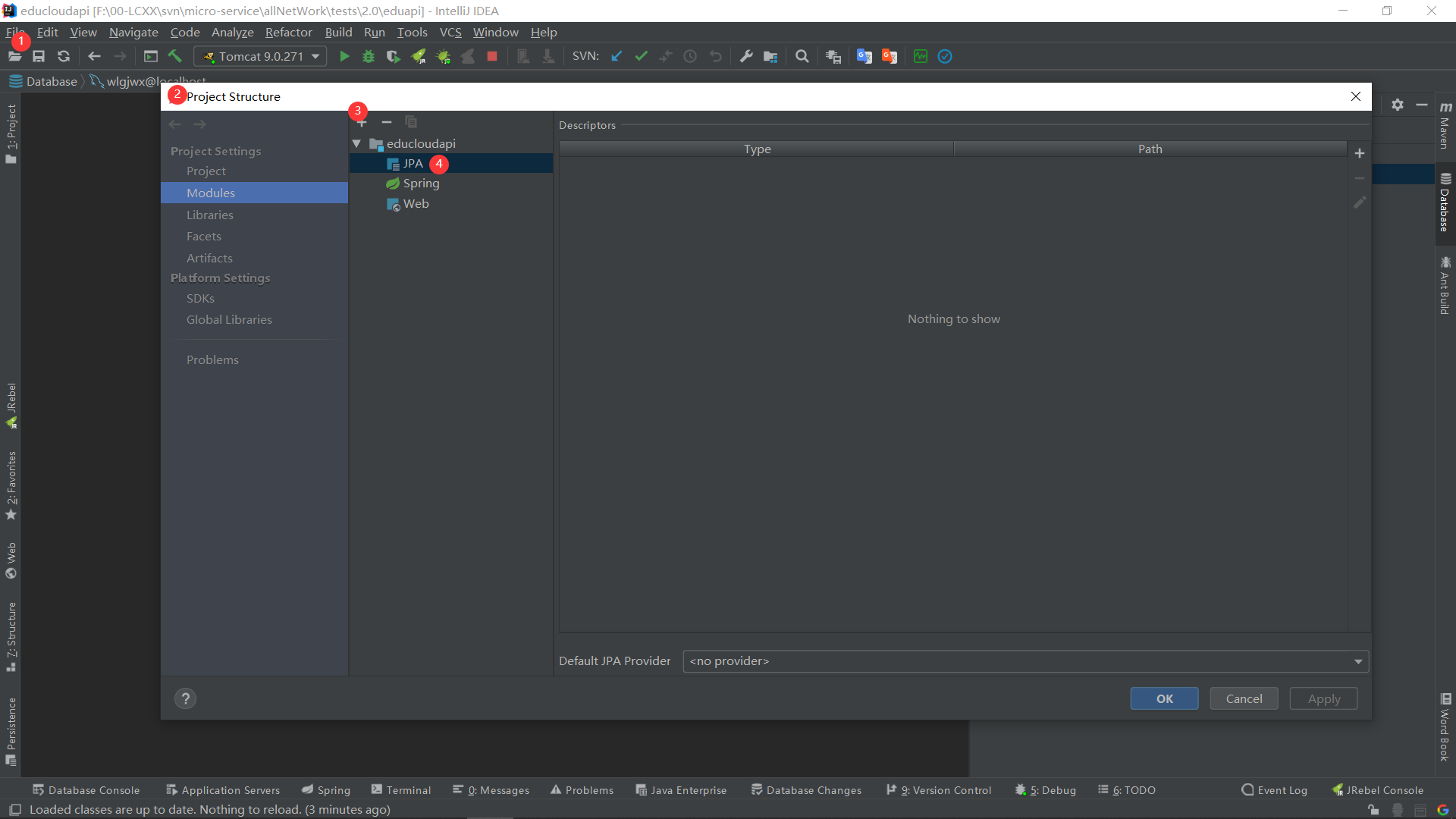Select SDKs under Platform Settings
This screenshot has width=1456, height=819.
point(200,299)
